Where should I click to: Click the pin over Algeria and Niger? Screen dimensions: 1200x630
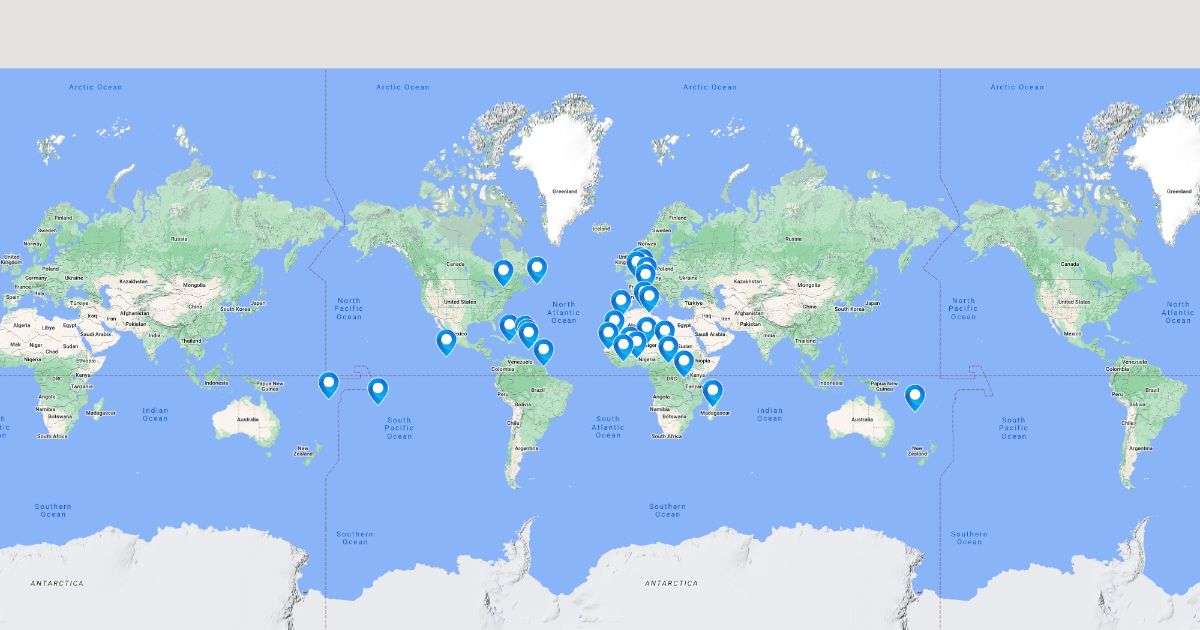click(x=646, y=328)
